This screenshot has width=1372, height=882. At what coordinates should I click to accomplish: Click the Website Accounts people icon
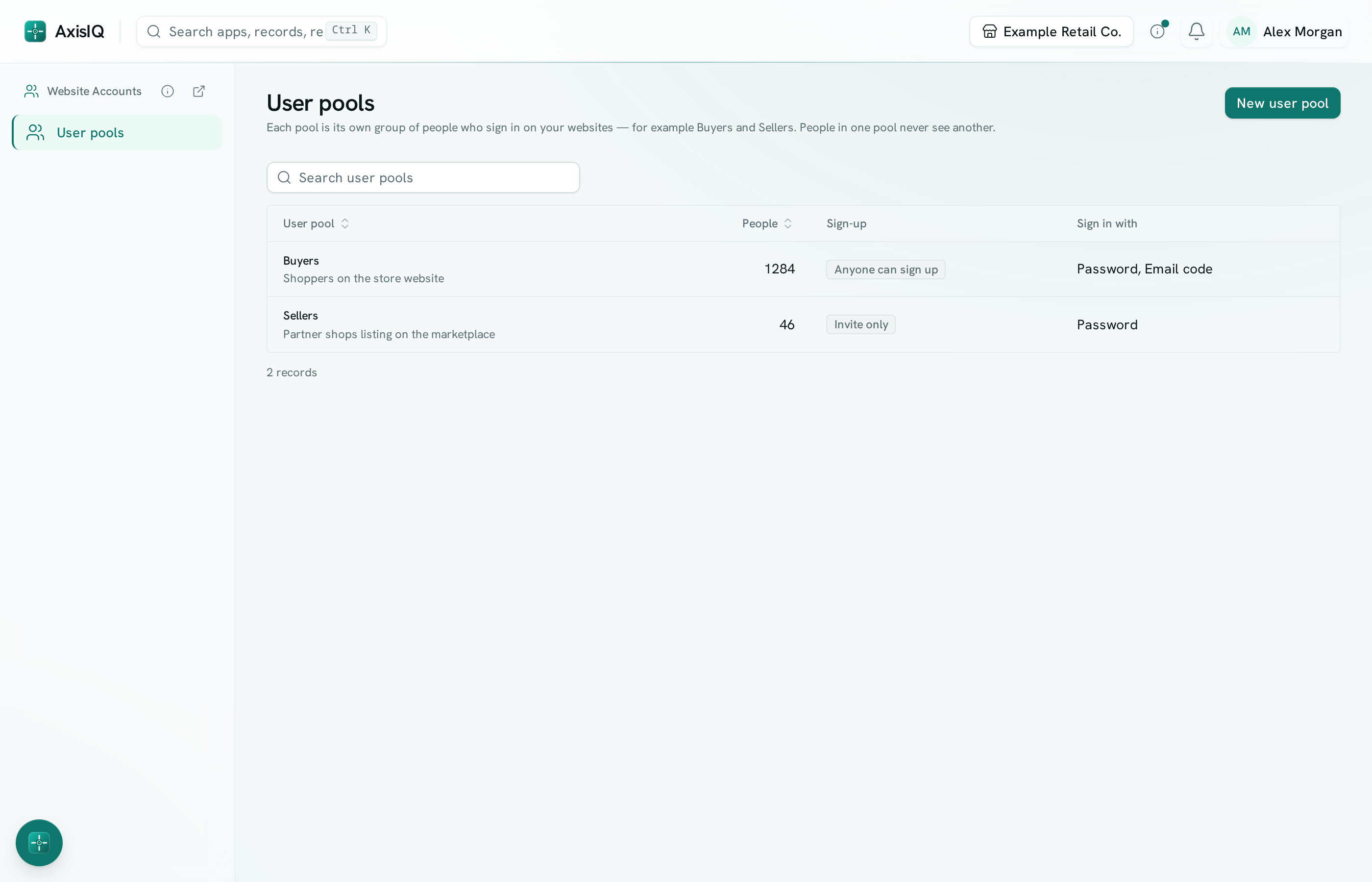click(31, 91)
